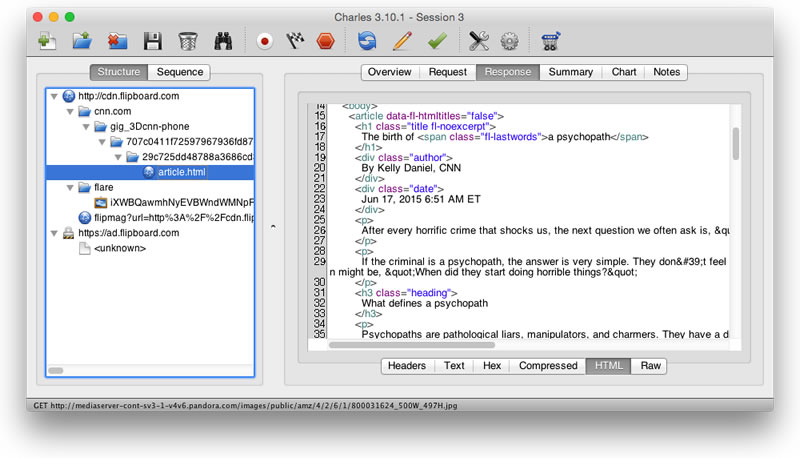Show the Raw response view
Screen dimensions: 800x458
pos(650,366)
